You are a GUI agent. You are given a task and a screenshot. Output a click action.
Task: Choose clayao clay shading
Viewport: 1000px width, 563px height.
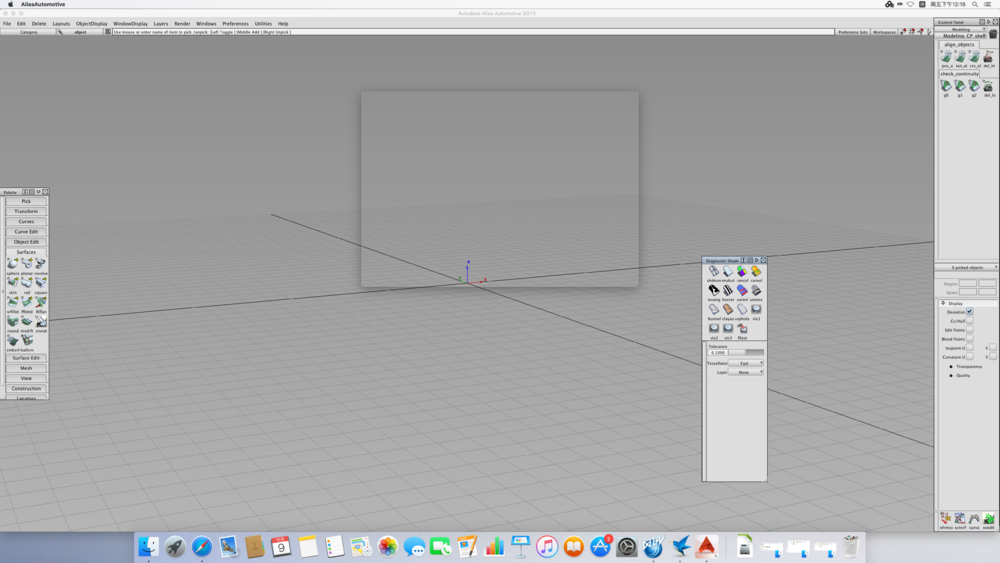[728, 311]
